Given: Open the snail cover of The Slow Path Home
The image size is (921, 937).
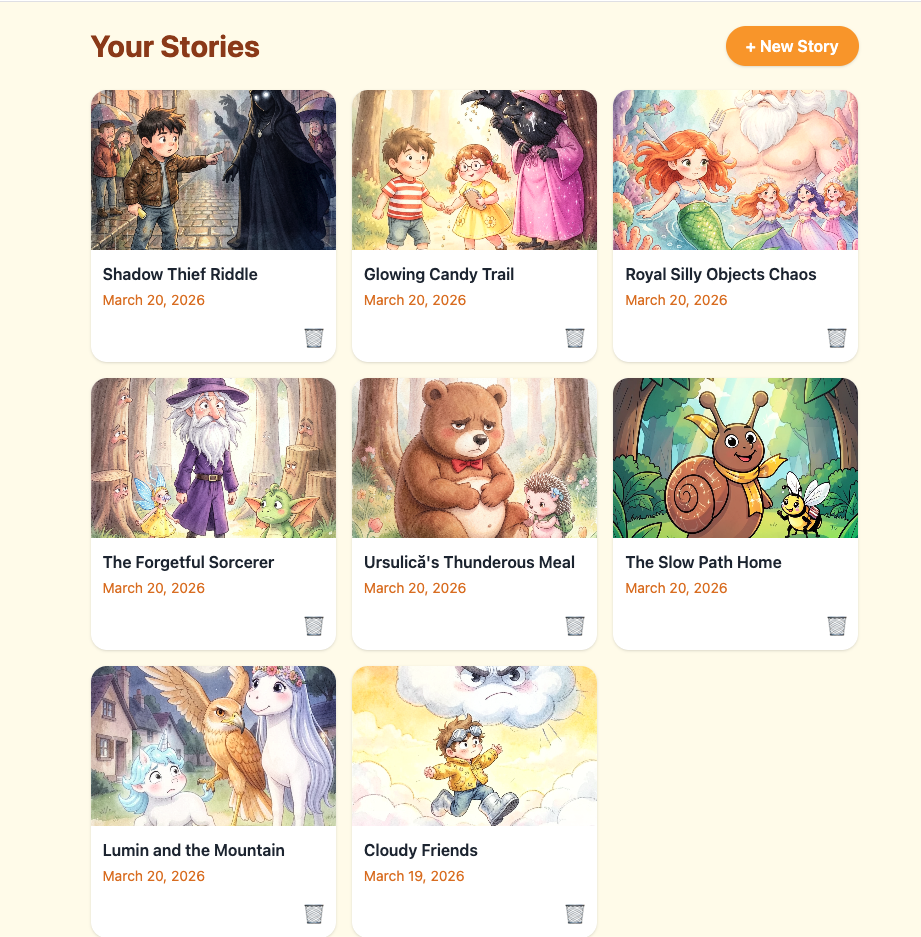Looking at the screenshot, I should (735, 457).
